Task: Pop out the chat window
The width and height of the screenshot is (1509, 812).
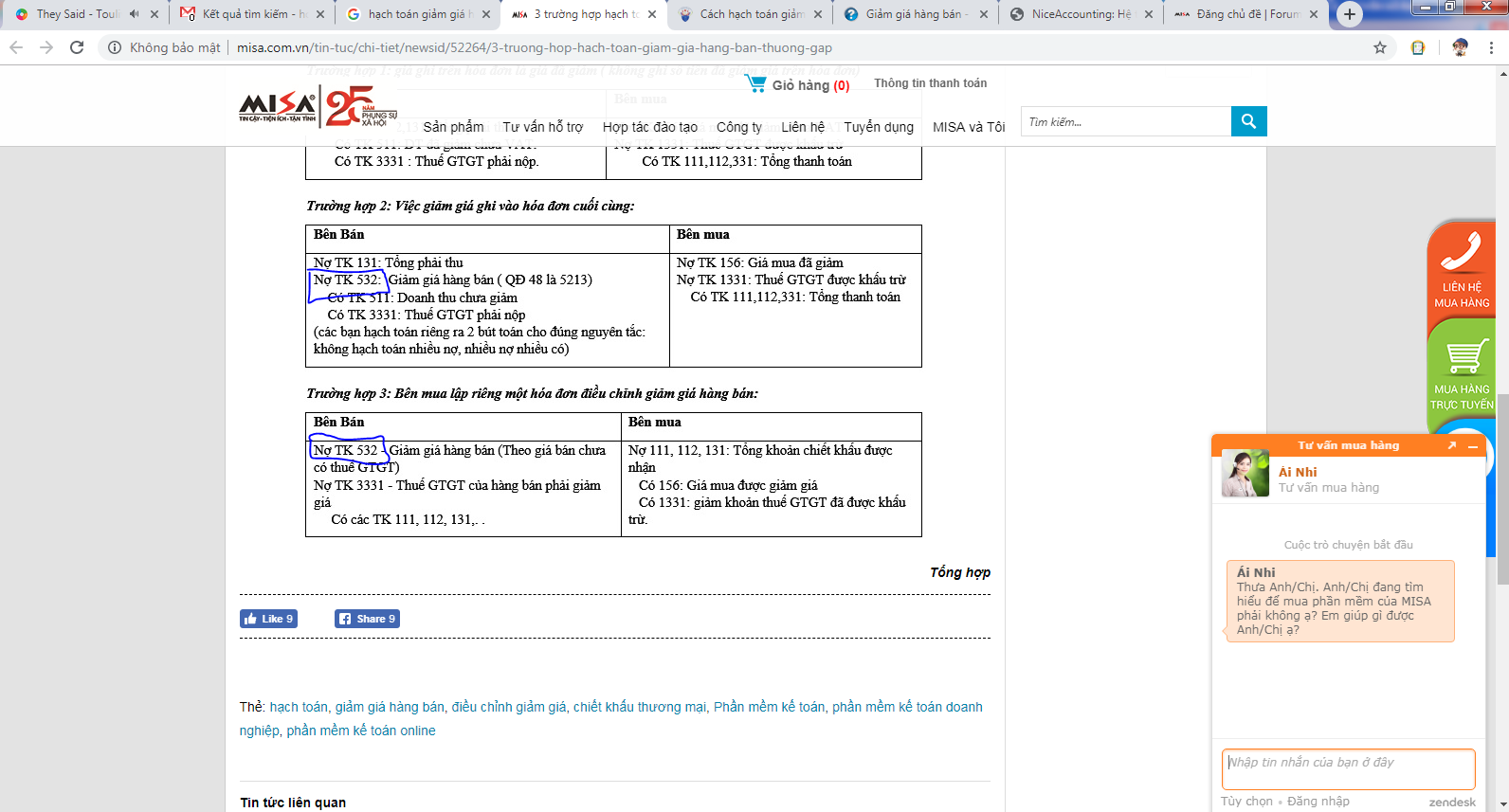Action: [x=1451, y=445]
